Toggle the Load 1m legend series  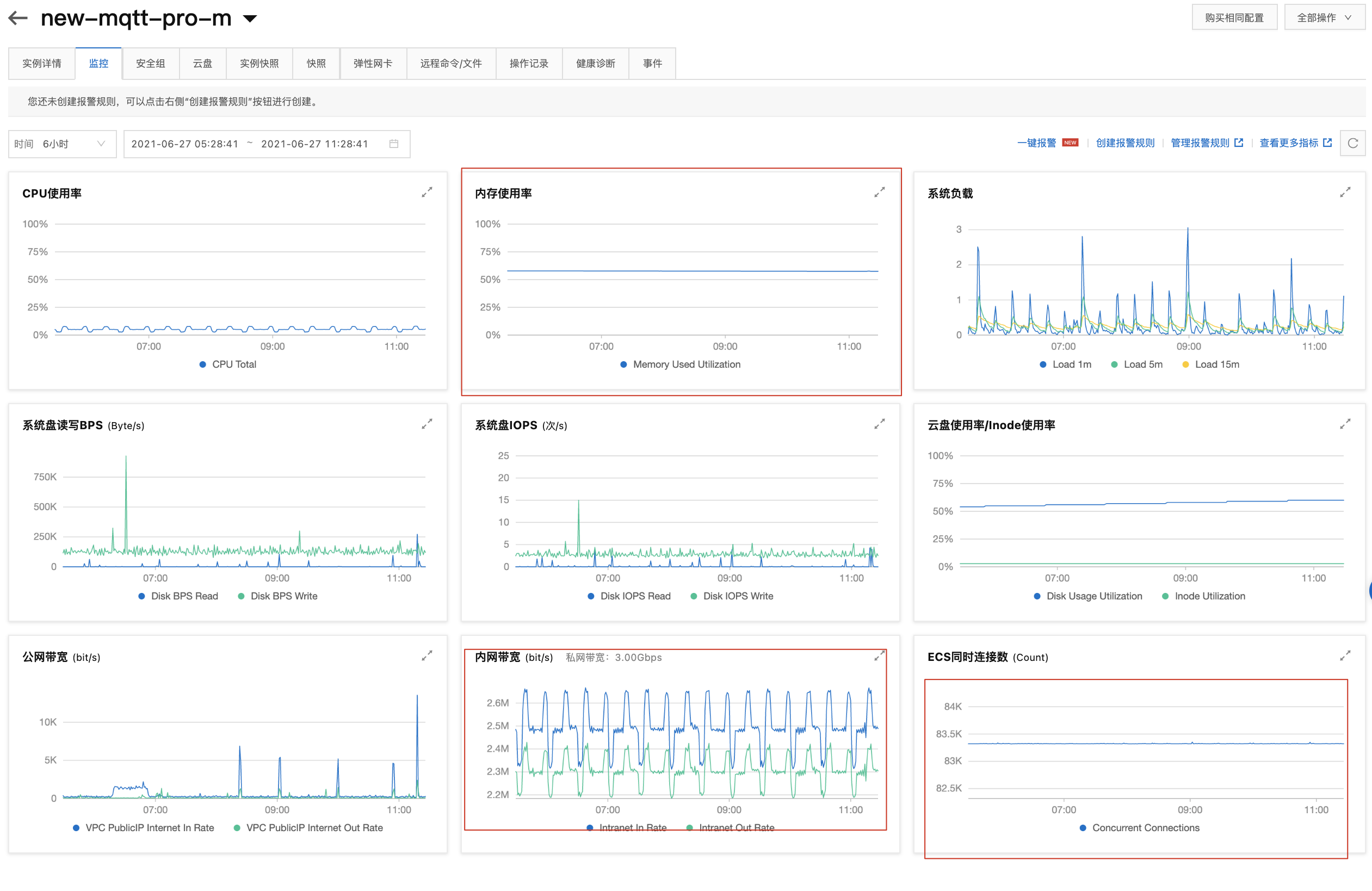coord(1065,364)
